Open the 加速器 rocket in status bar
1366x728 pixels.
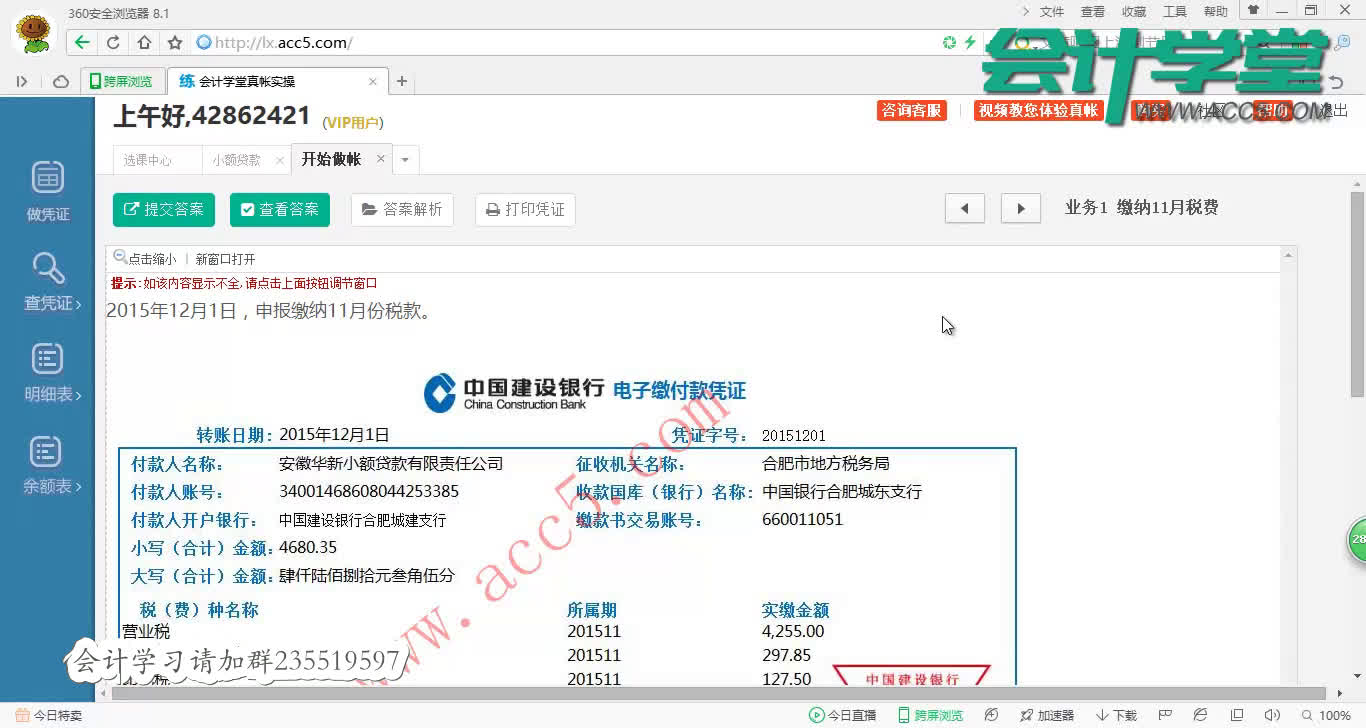(x=1046, y=715)
